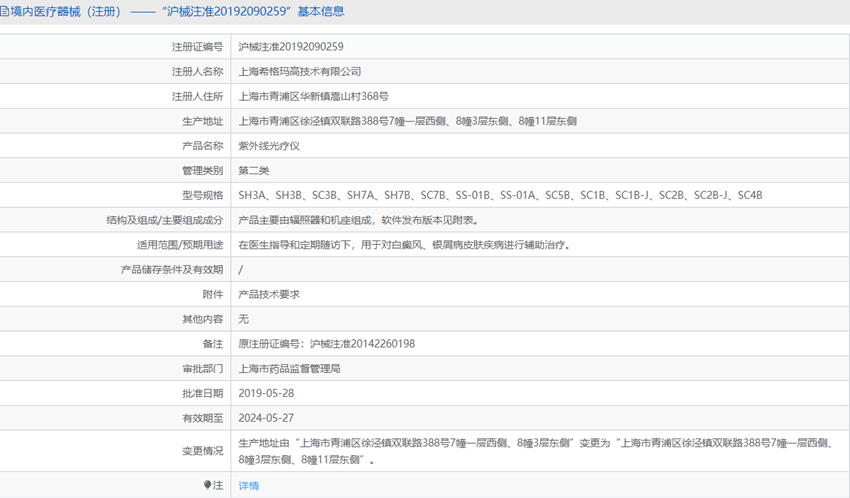Click the 注册人名称 row label
This screenshot has width=850, height=498.
pyautogui.click(x=197, y=72)
